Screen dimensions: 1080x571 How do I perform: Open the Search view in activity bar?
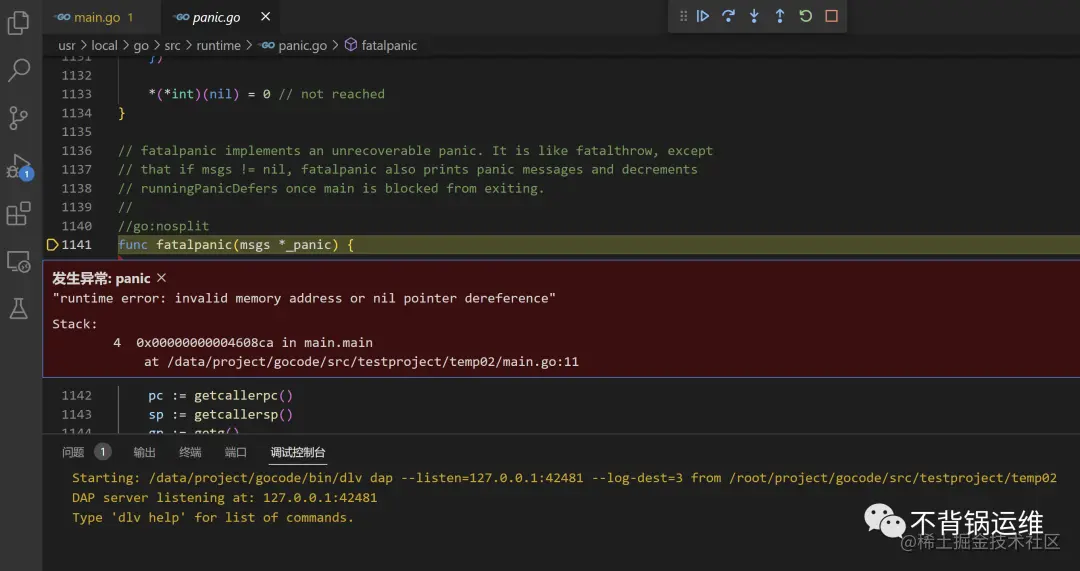[18, 70]
